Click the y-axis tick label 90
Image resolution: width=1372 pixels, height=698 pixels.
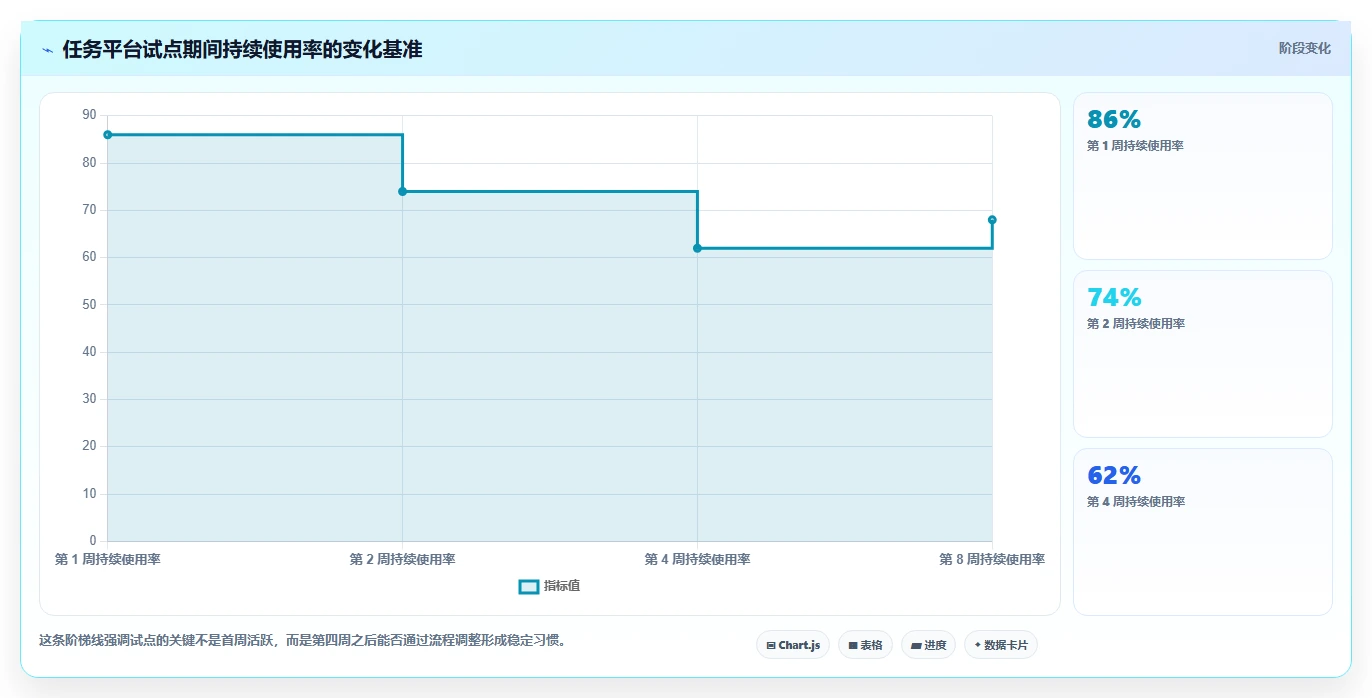click(x=90, y=115)
